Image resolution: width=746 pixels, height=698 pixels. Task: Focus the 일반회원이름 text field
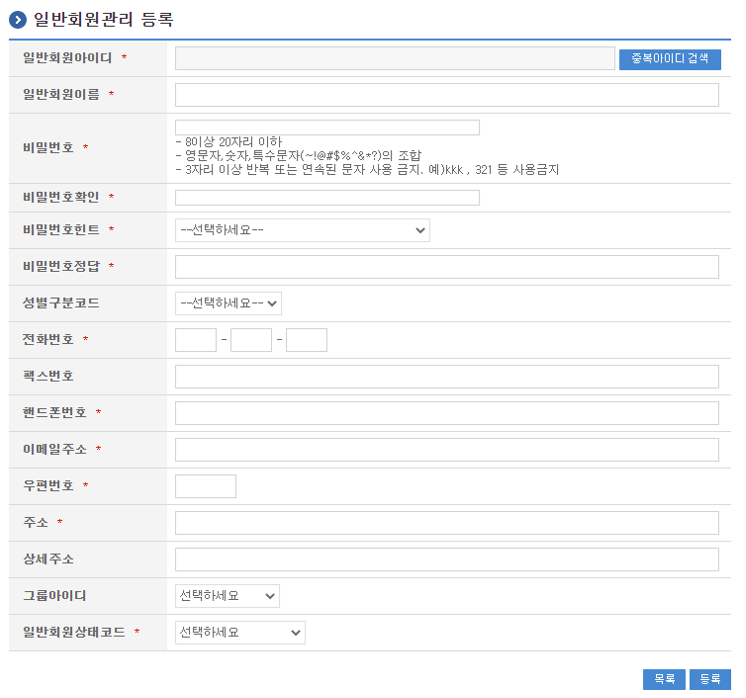(446, 95)
